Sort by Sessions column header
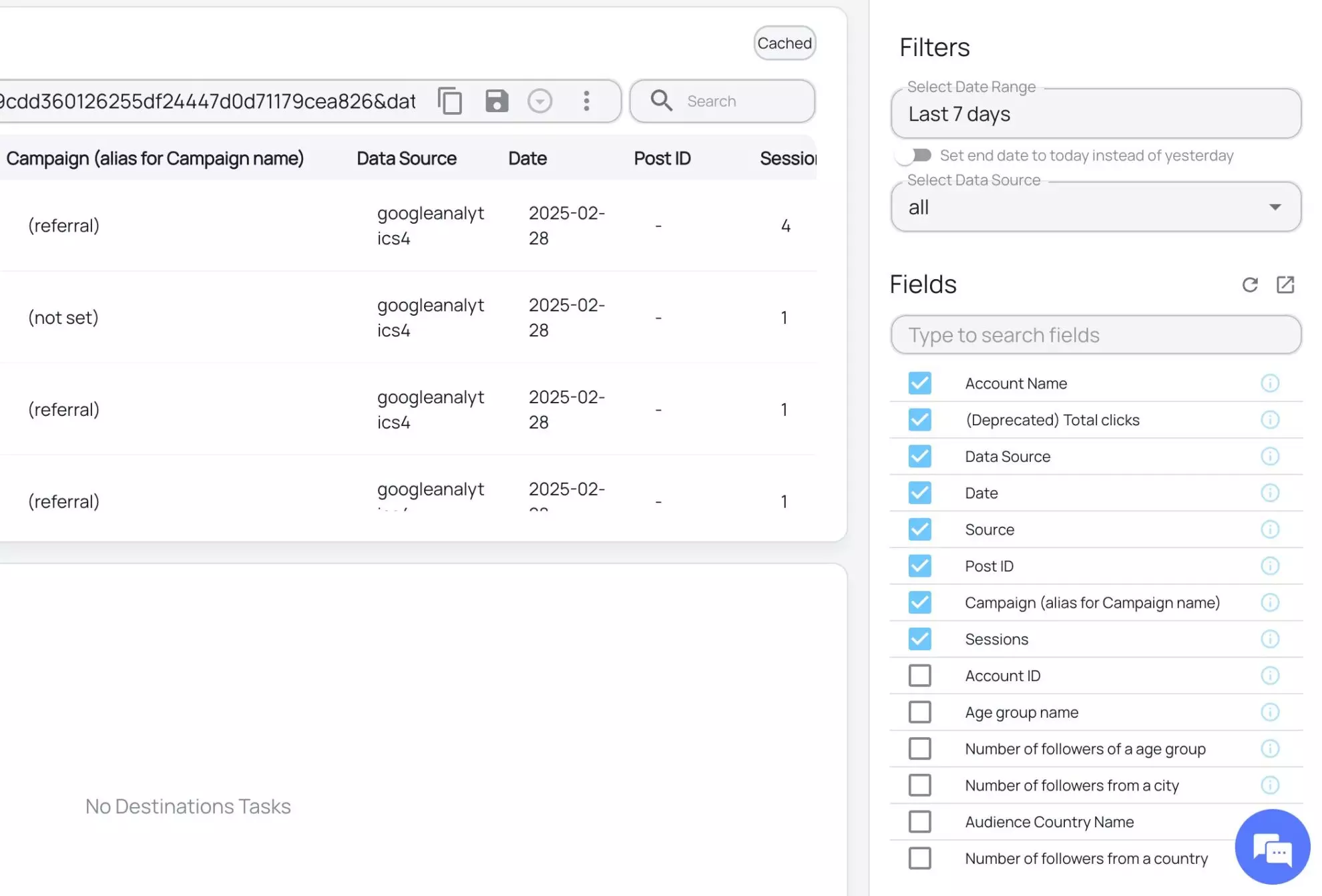 (x=788, y=158)
